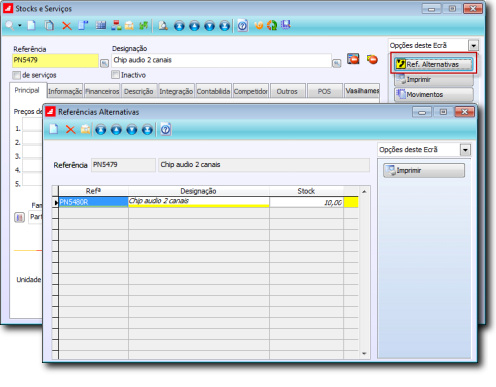Switch to the Principal tab
The width and height of the screenshot is (496, 387).
click(x=27, y=90)
